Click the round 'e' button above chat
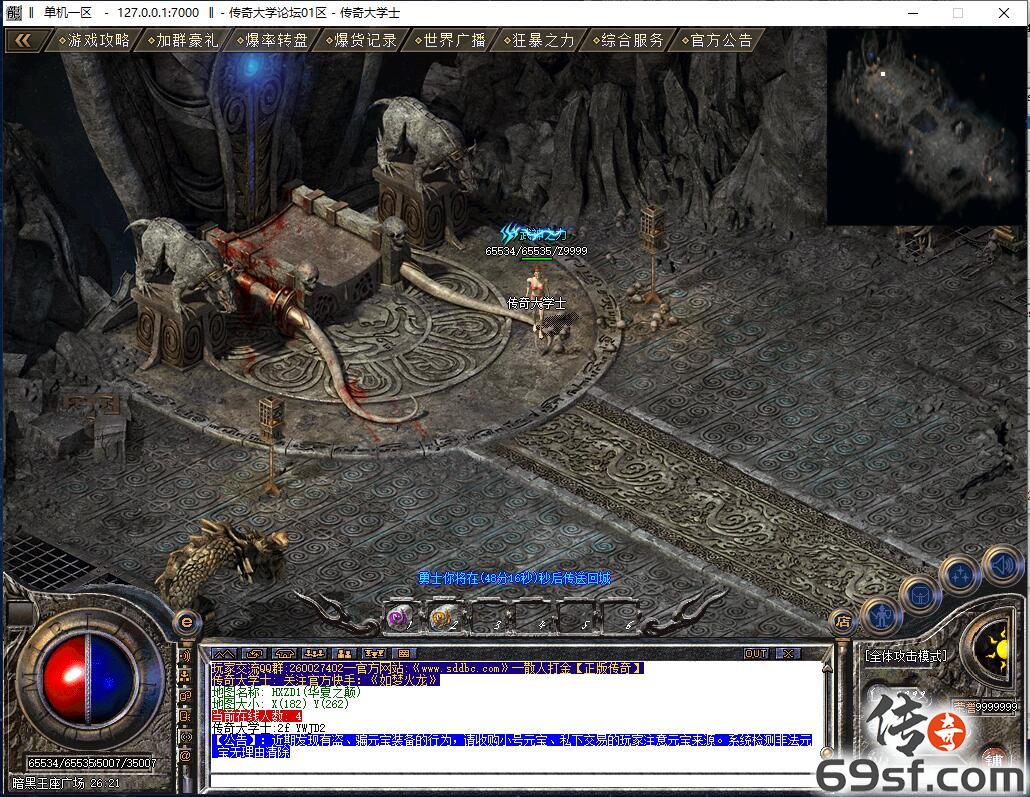Viewport: 1030px width, 797px height. point(187,622)
